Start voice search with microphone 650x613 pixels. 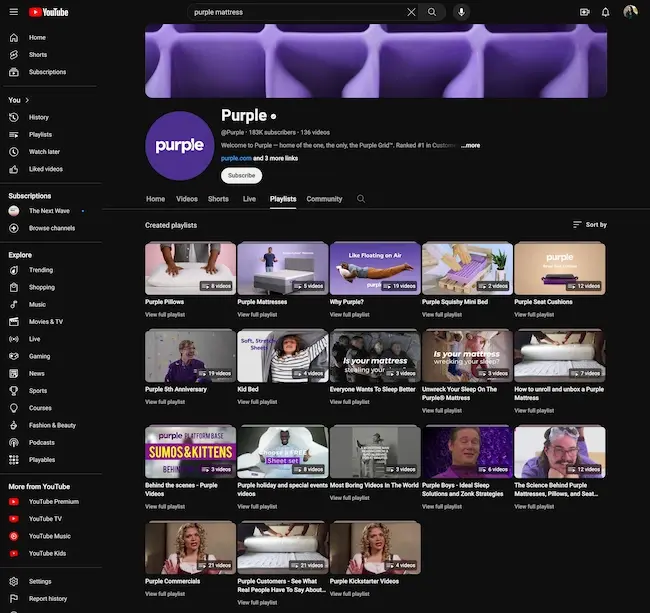(461, 12)
